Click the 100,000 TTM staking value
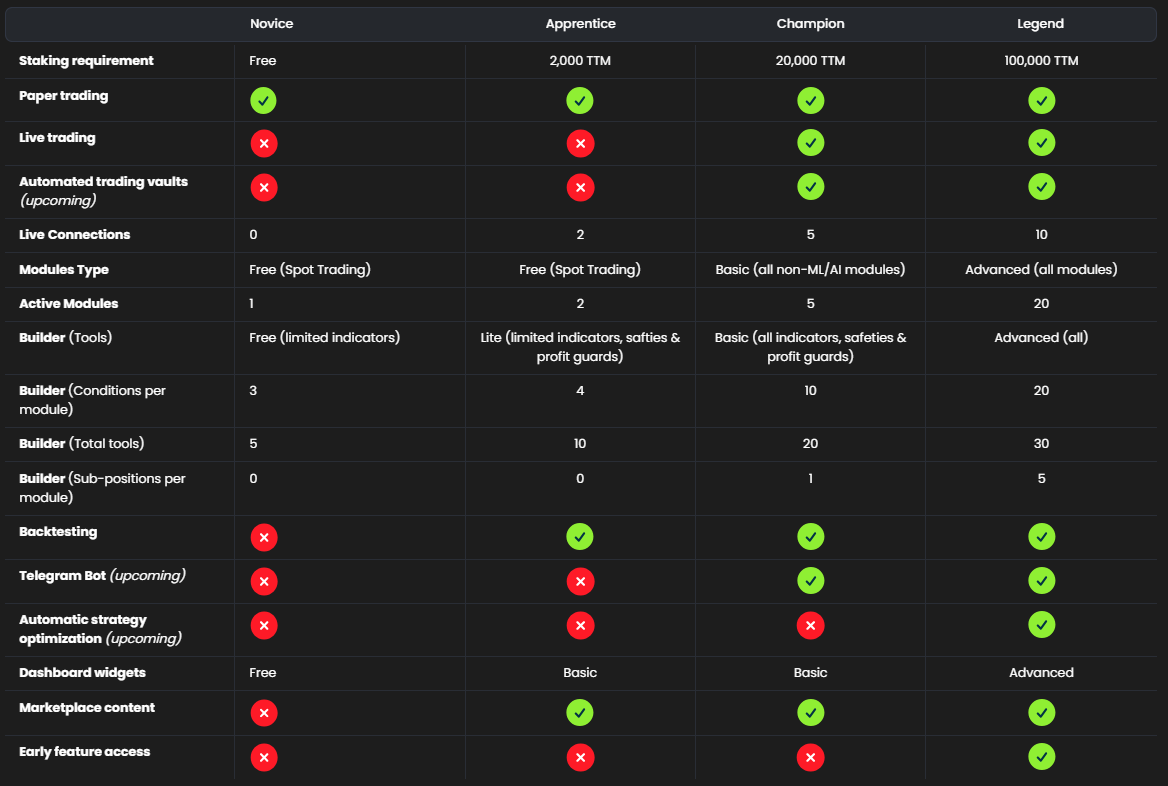 [1041, 60]
